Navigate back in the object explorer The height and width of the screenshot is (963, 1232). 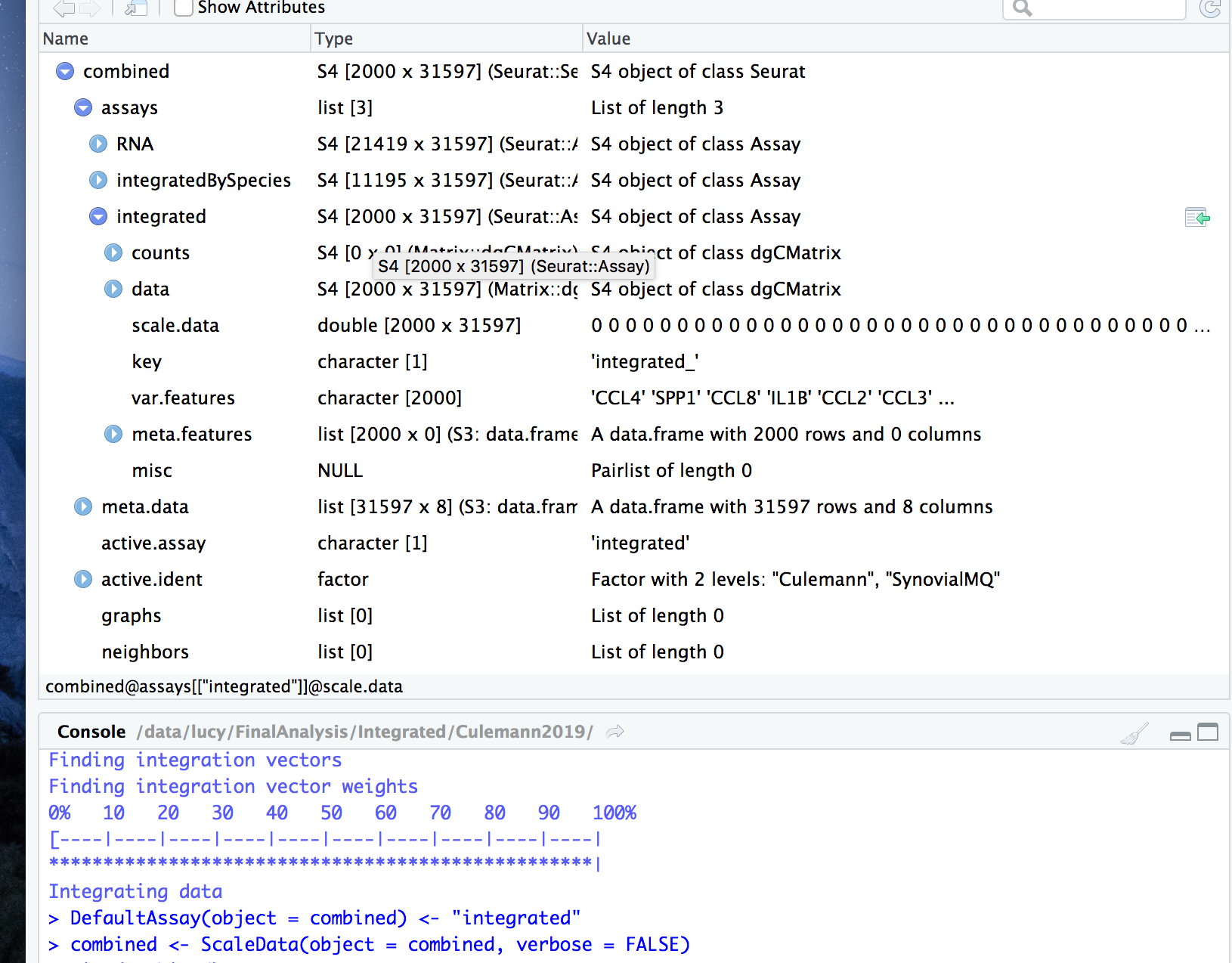point(63,9)
